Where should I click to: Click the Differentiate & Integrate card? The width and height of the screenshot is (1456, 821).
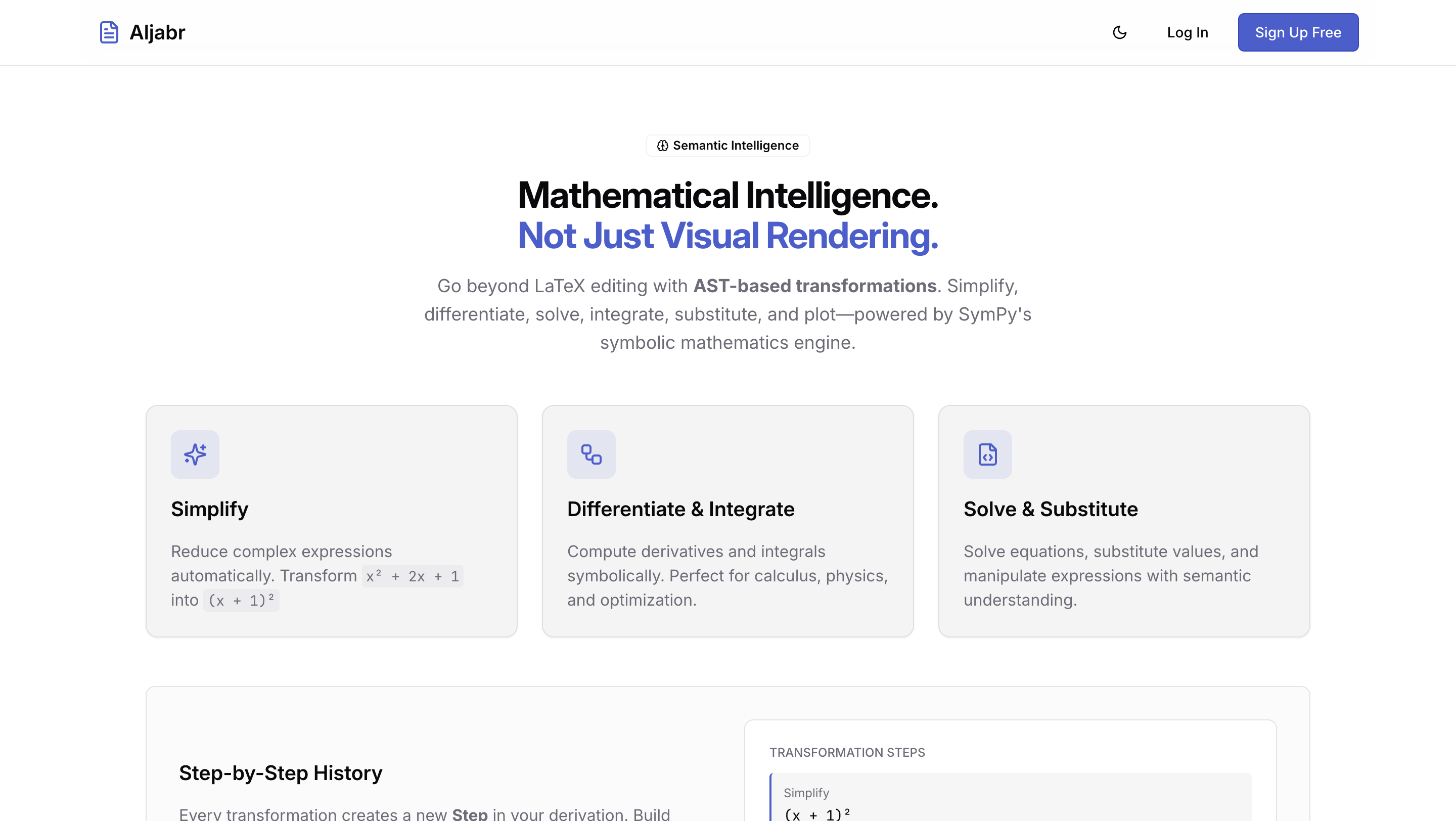click(x=727, y=522)
